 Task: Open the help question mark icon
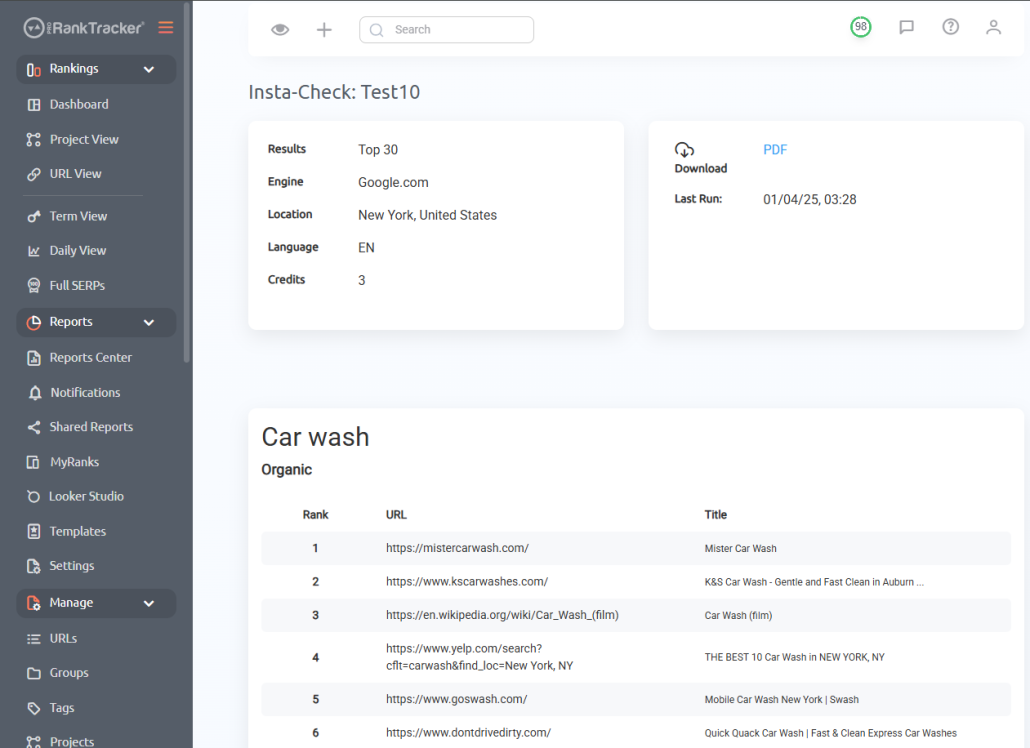[x=951, y=27]
